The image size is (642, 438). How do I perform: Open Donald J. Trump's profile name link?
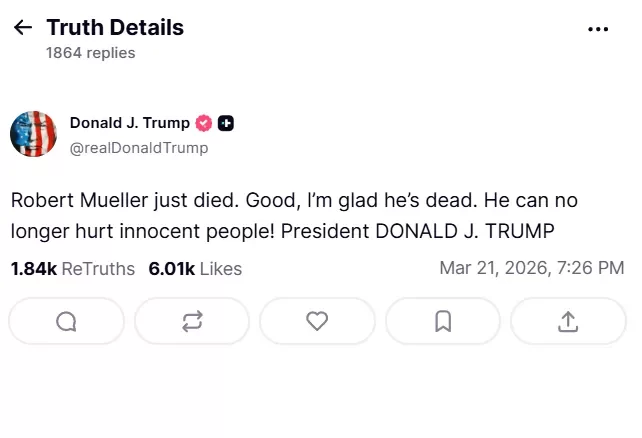tap(130, 123)
